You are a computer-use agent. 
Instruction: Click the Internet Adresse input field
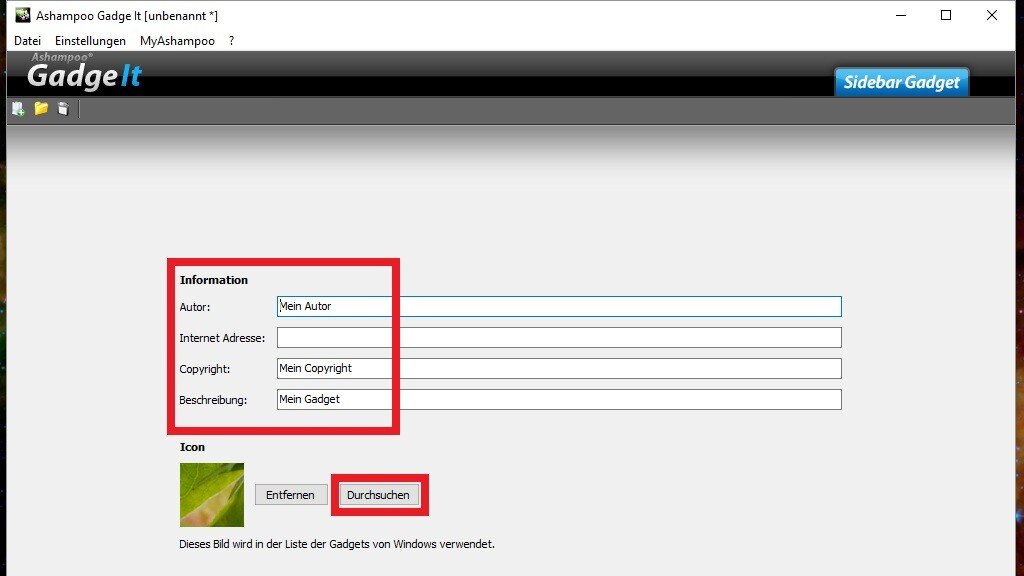tap(560, 337)
